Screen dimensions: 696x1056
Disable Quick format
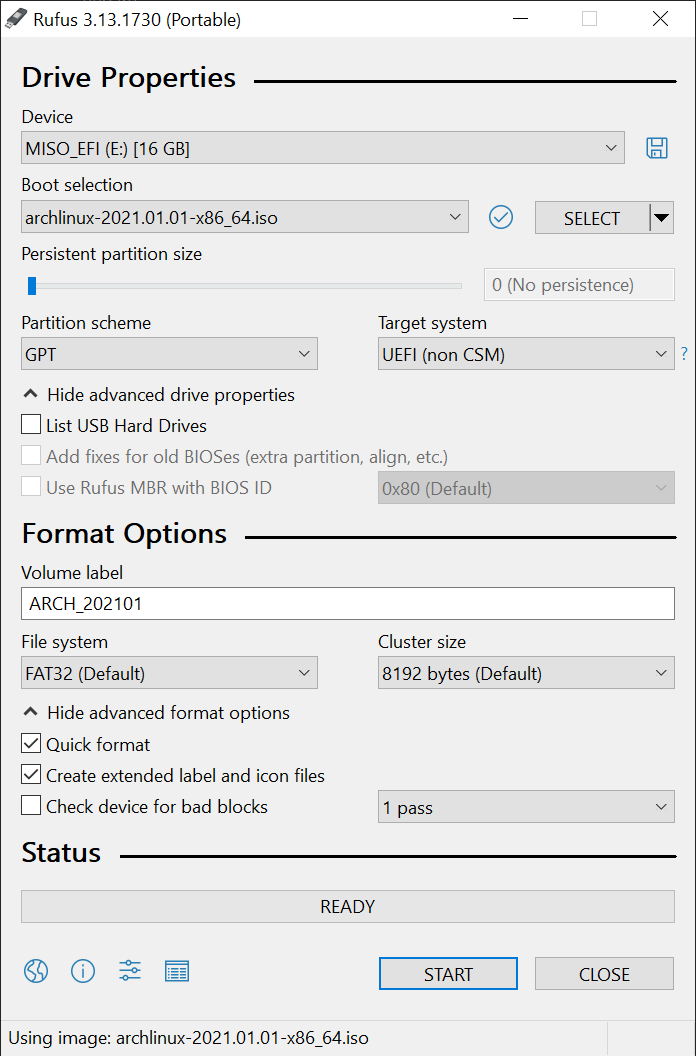click(x=30, y=745)
